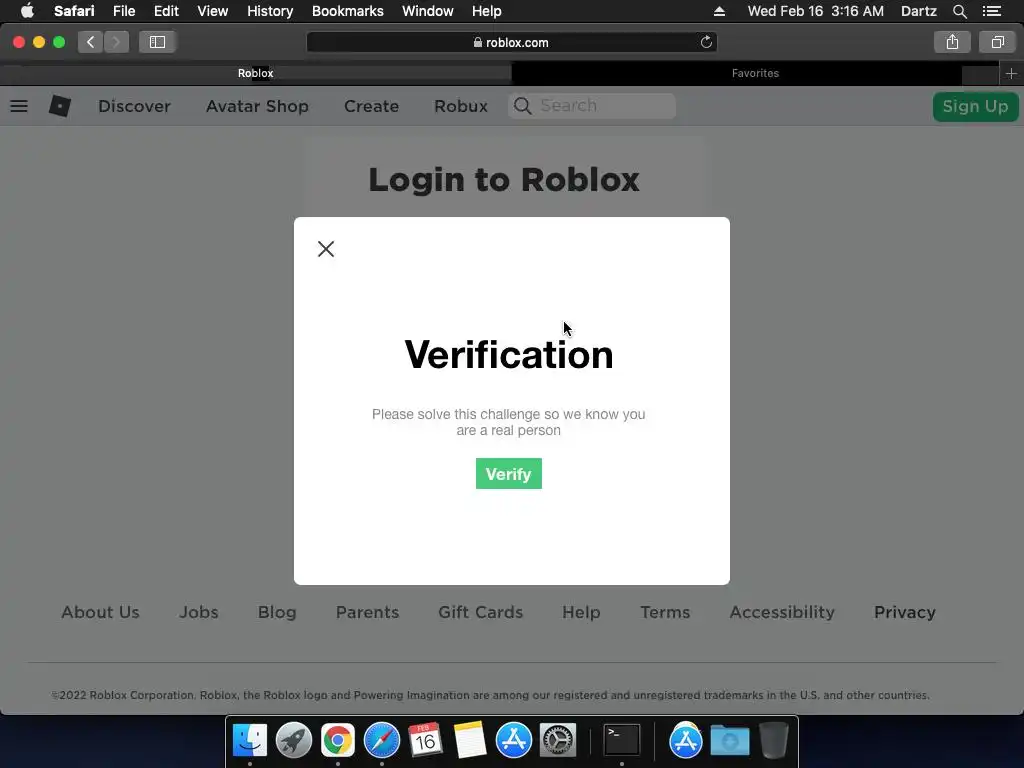The image size is (1024, 768).
Task: Open Finder from the Dock
Action: 250,741
